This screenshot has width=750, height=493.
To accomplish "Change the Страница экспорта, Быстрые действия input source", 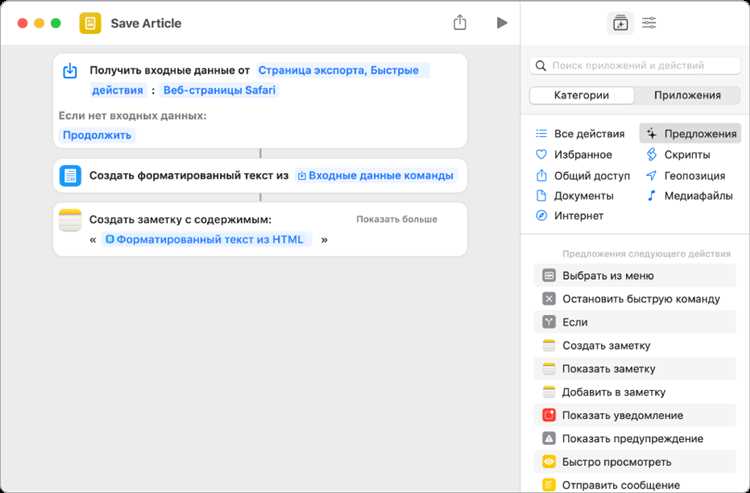I will pyautogui.click(x=338, y=70).
